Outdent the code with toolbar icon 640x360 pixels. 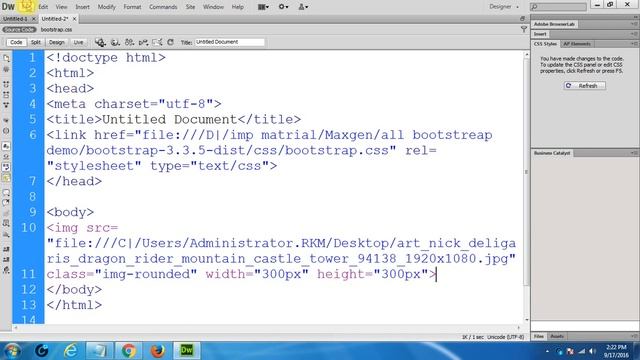pyautogui.click(x=6, y=259)
